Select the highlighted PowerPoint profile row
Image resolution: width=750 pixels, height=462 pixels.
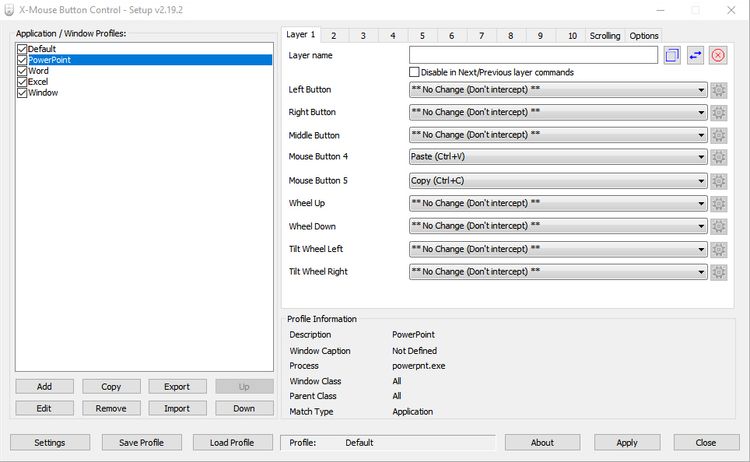tap(150, 60)
